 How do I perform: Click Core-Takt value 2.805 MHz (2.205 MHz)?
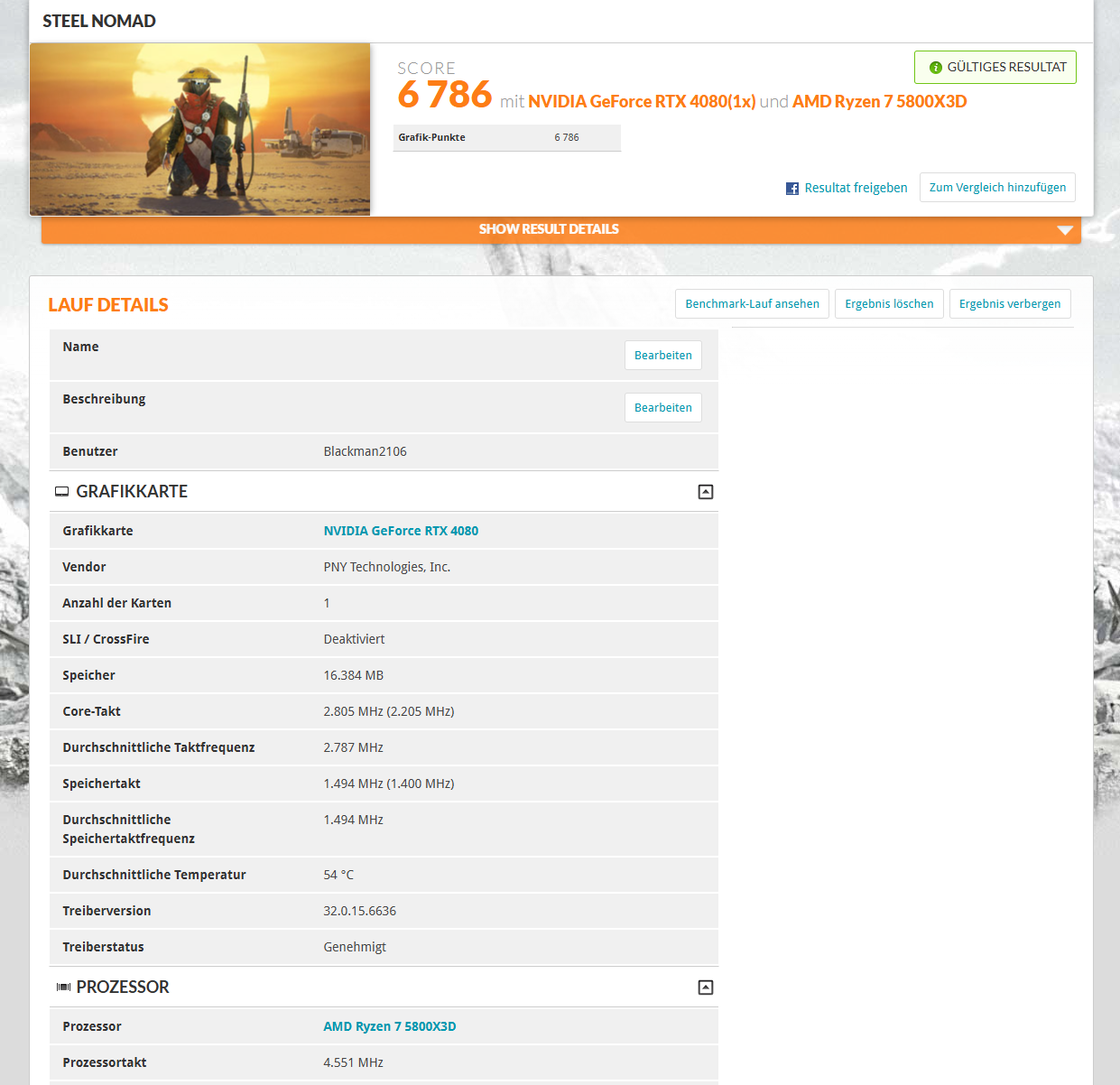(389, 711)
